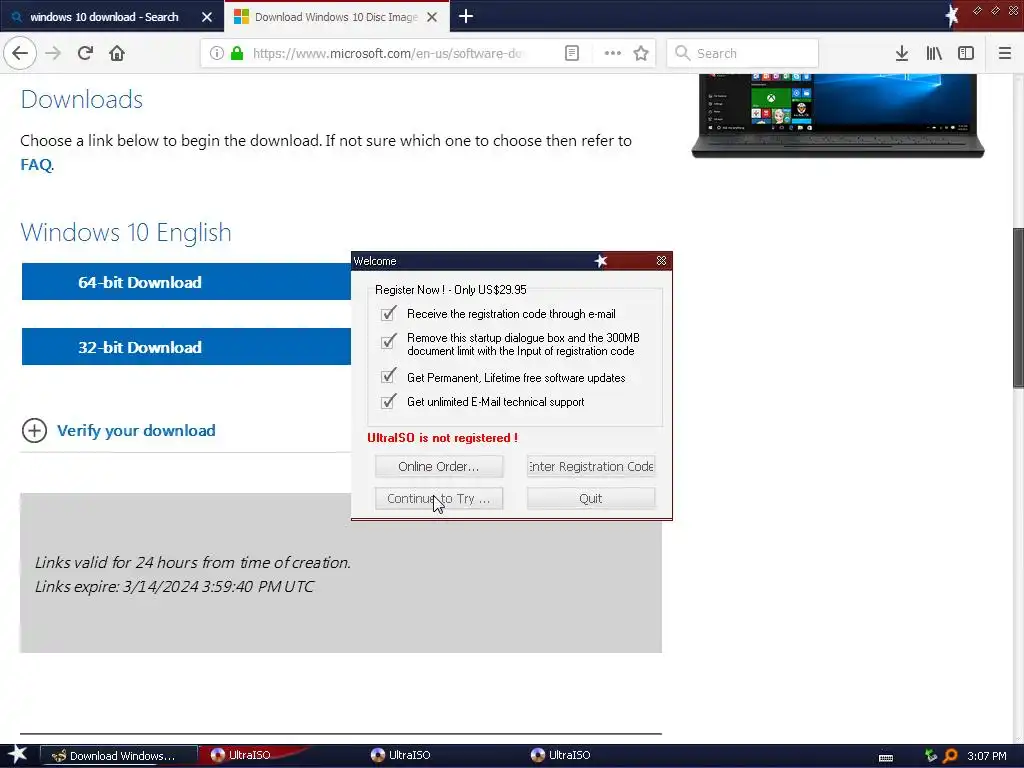Click the Verify your download link text
1024x768 pixels.
click(x=136, y=430)
